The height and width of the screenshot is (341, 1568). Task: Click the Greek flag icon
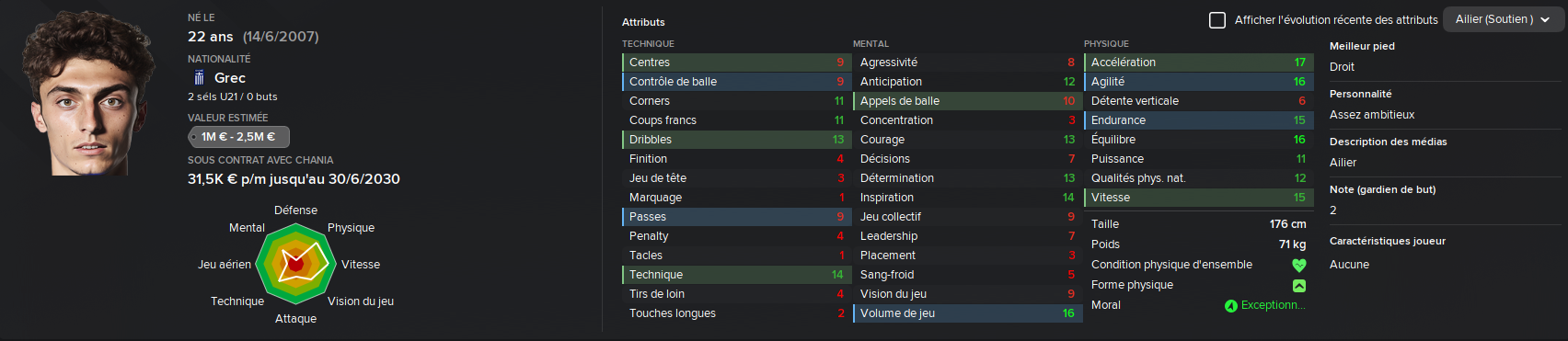tap(199, 78)
